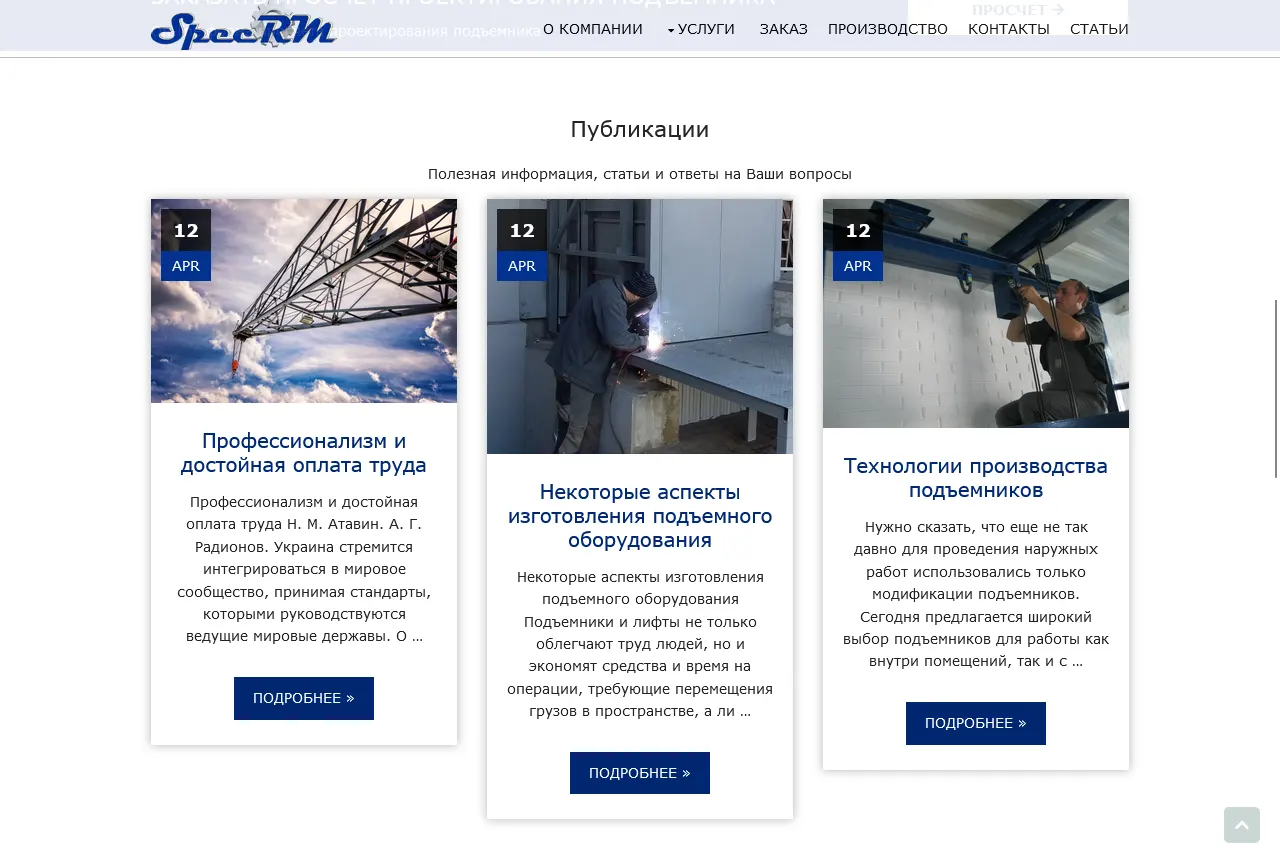The height and width of the screenshot is (863, 1280).
Task: Click the scroll-to-top arrow button
Action: pos(1241,825)
